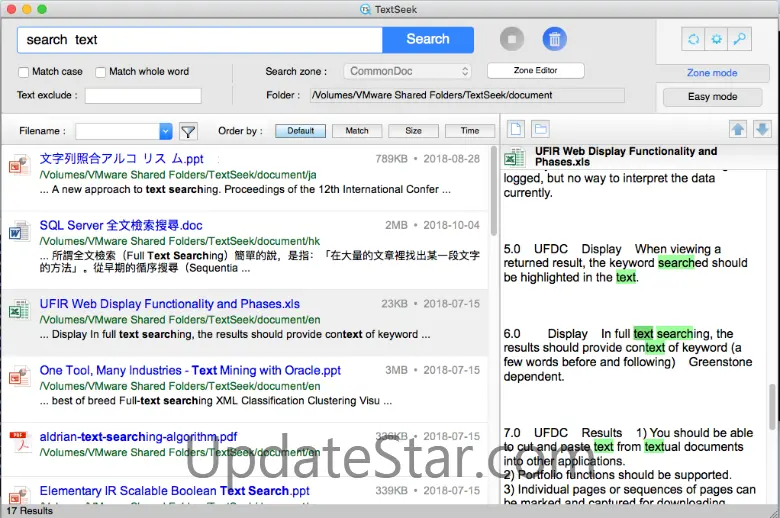Apply the filename filter funnel icon
Viewport: 780px width, 518px height.
tap(187, 131)
